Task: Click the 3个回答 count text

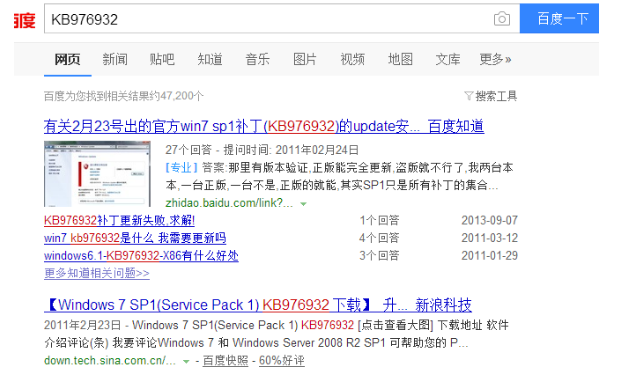Action: pos(379,256)
